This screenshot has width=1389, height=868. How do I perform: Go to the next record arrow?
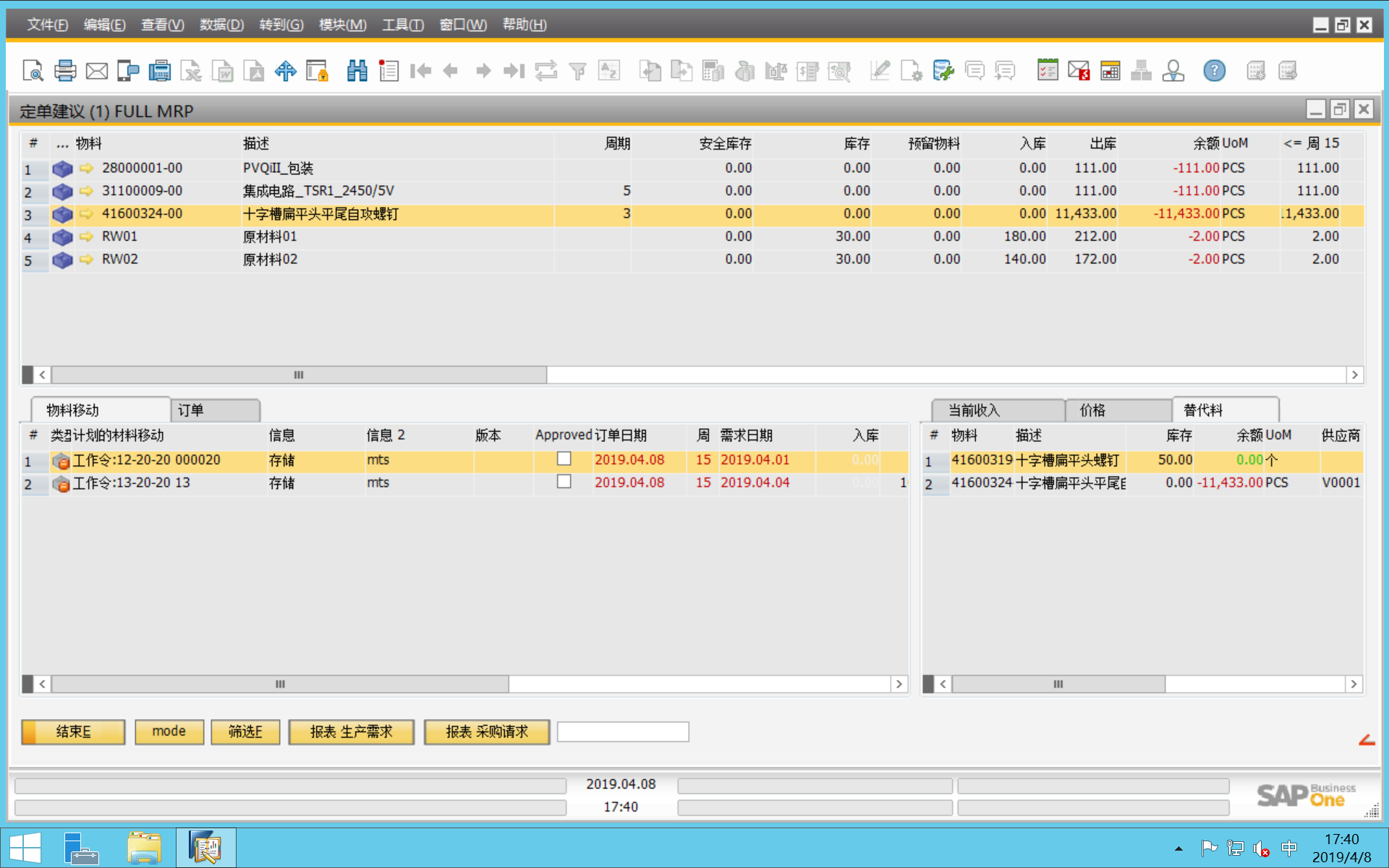coord(483,71)
